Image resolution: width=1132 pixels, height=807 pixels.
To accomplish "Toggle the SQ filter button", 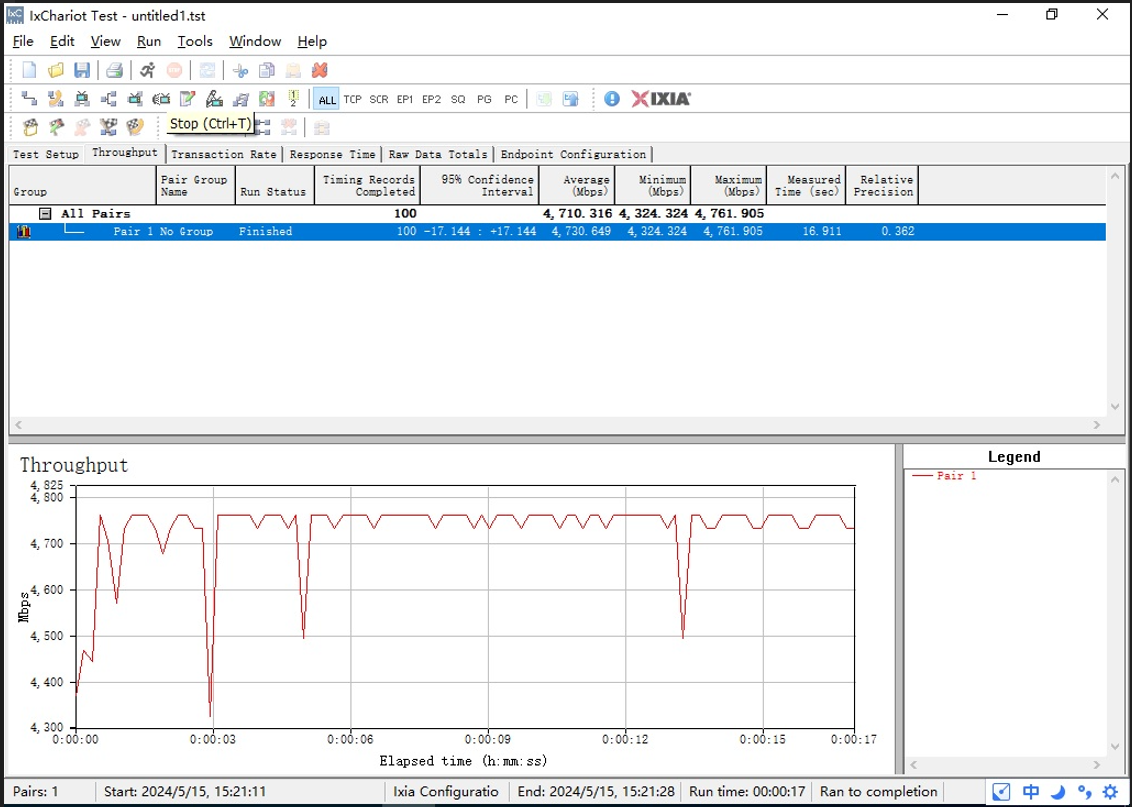I will [x=458, y=99].
